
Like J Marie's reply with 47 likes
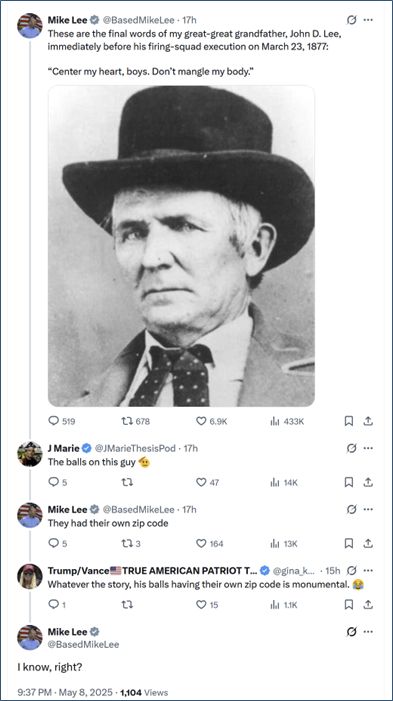point(208,482)
